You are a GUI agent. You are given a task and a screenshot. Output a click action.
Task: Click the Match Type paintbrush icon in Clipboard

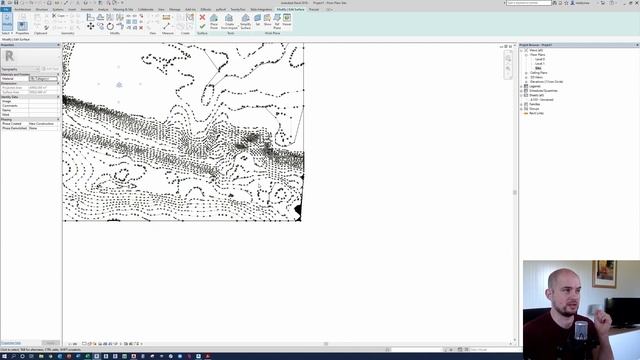[x=46, y=27]
